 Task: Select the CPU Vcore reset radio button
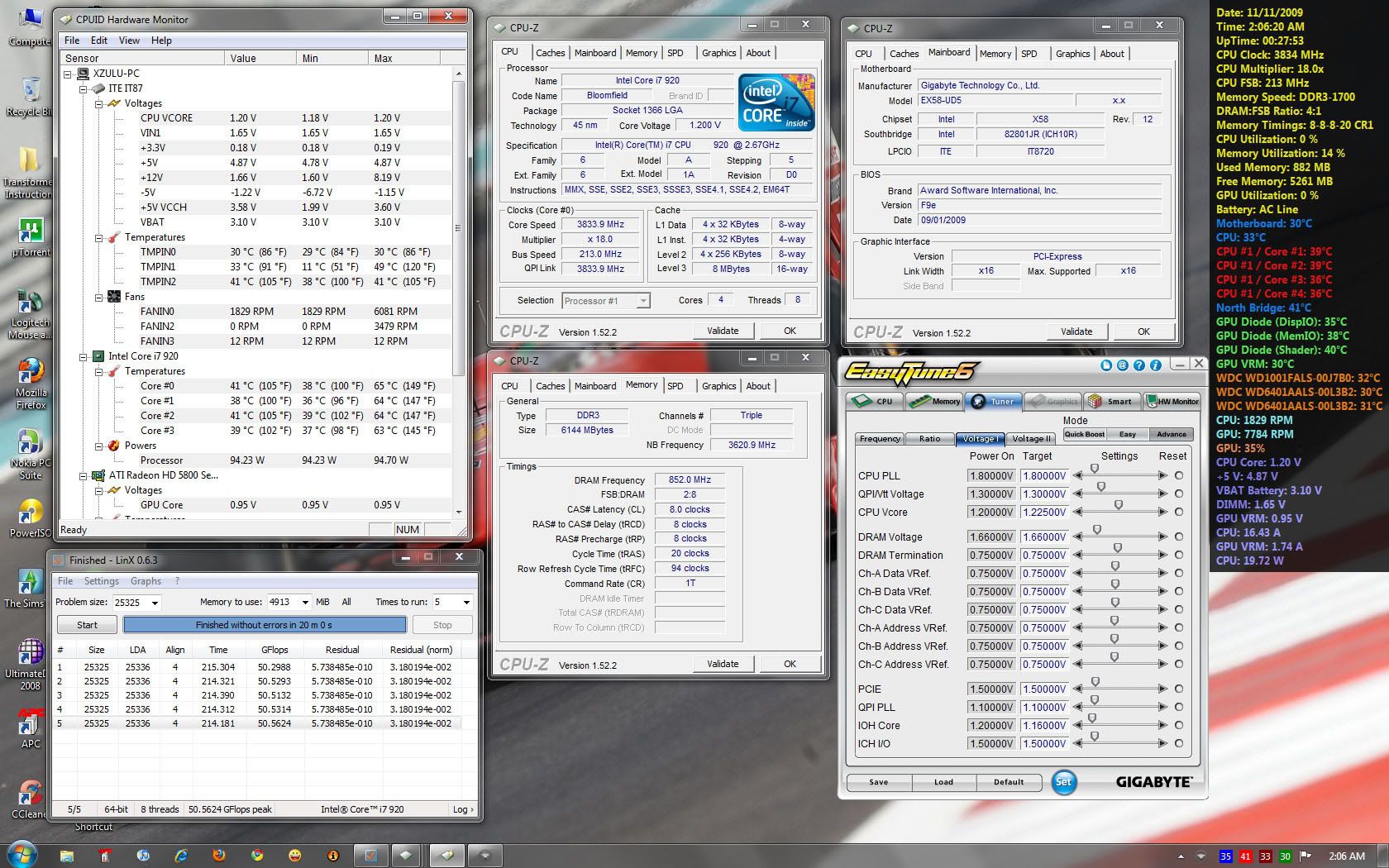click(1178, 512)
